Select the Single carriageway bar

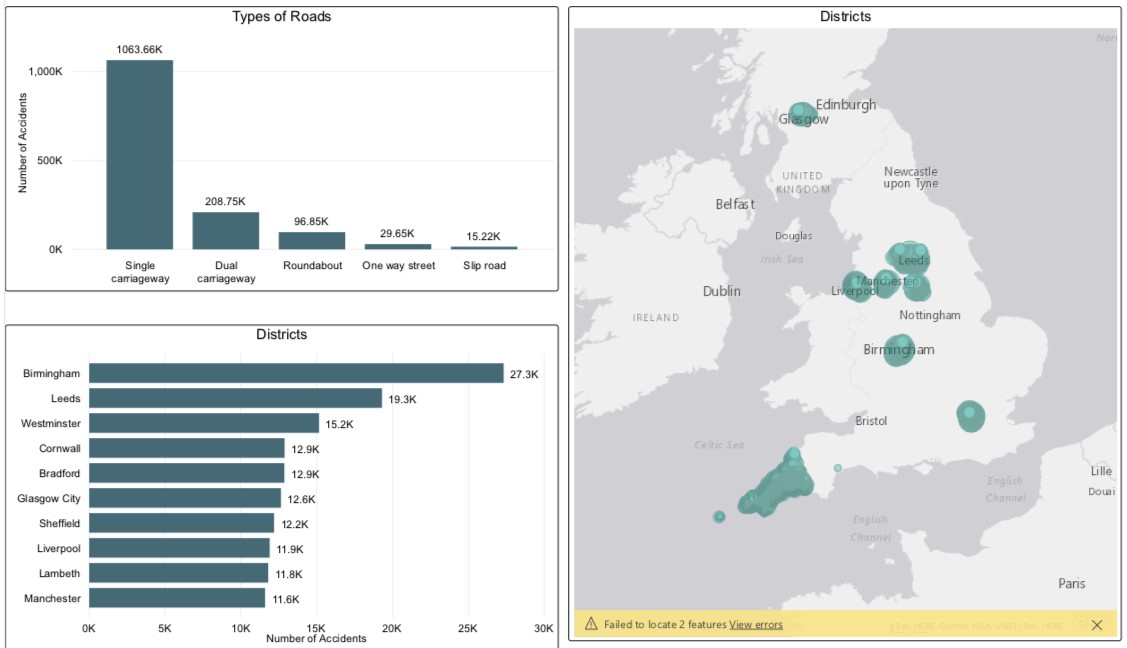(x=140, y=155)
